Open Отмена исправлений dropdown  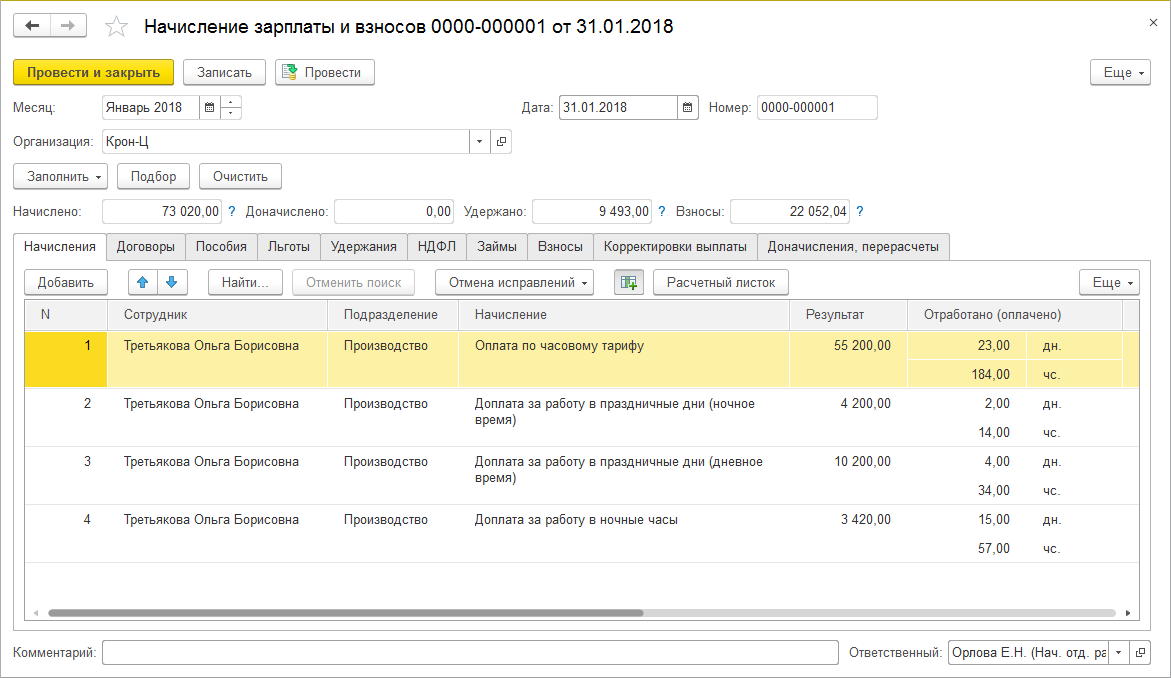pyautogui.click(x=515, y=282)
